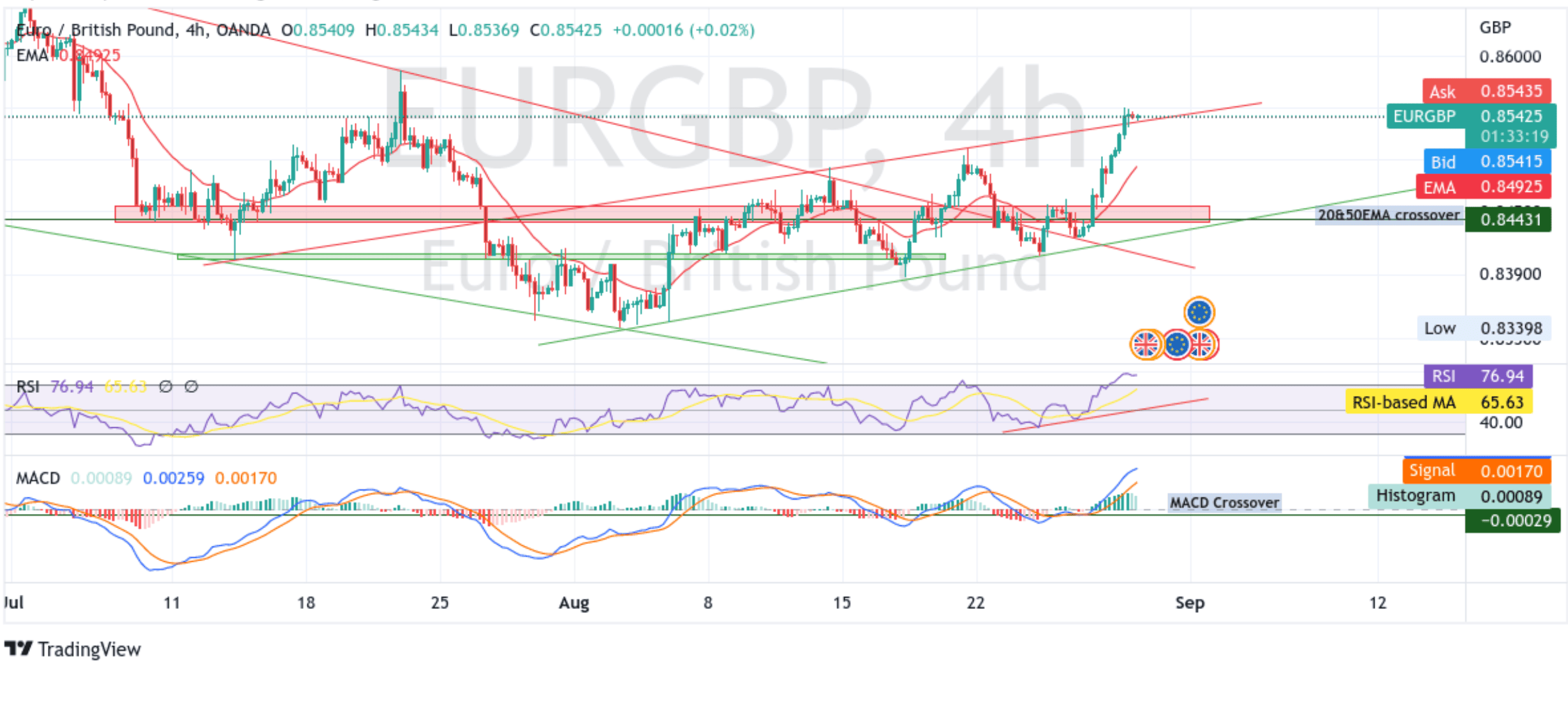The width and height of the screenshot is (1568, 704).
Task: Click the purple RSI 76.94 axis label
Action: tap(1477, 376)
